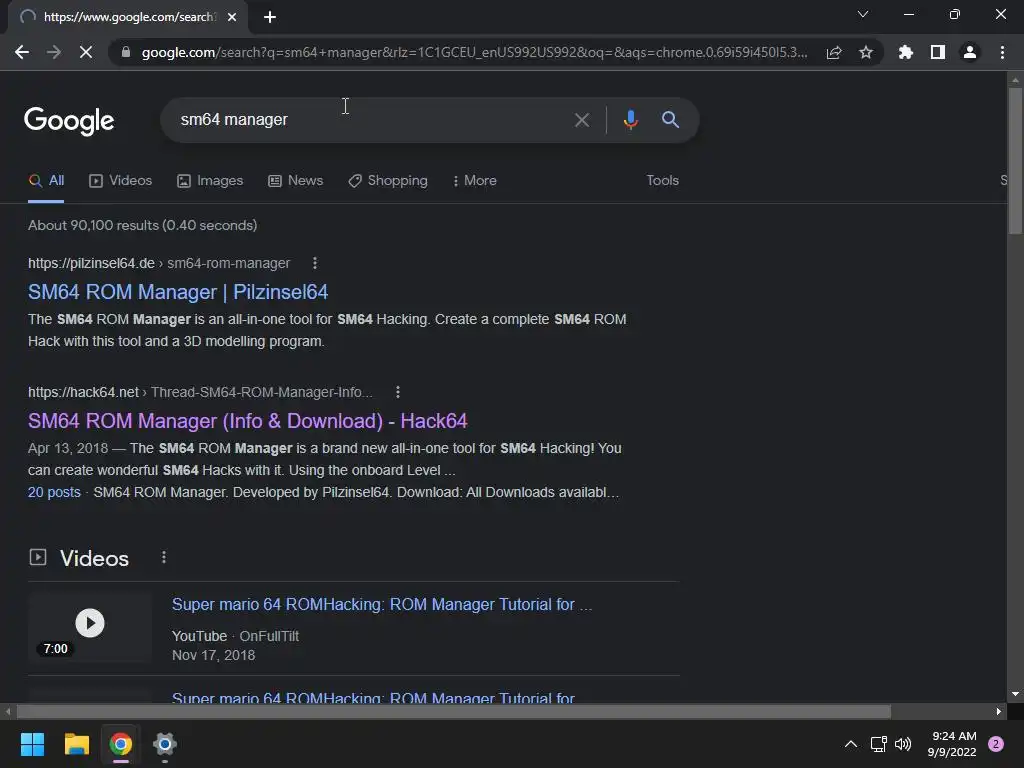Click the Chrome taskbar icon
Viewport: 1024px width, 768px height.
[x=120, y=744]
